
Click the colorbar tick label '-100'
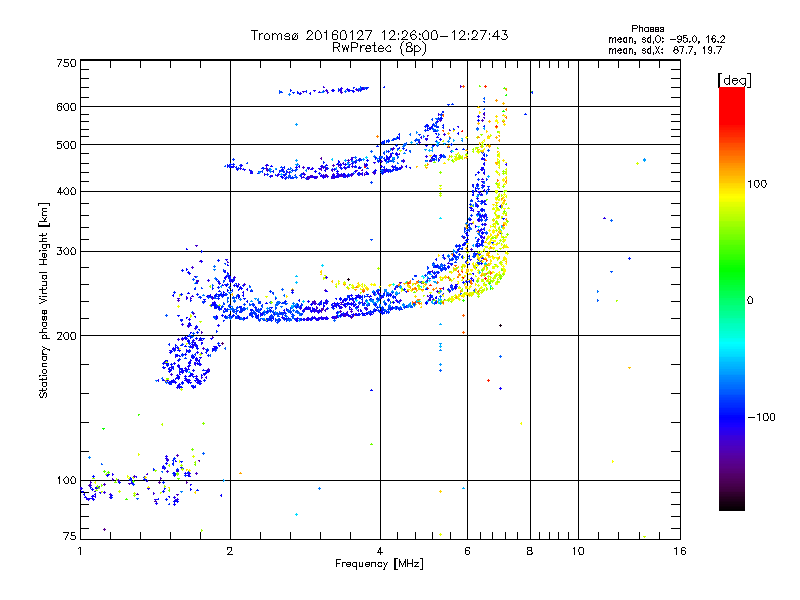pyautogui.click(x=761, y=417)
